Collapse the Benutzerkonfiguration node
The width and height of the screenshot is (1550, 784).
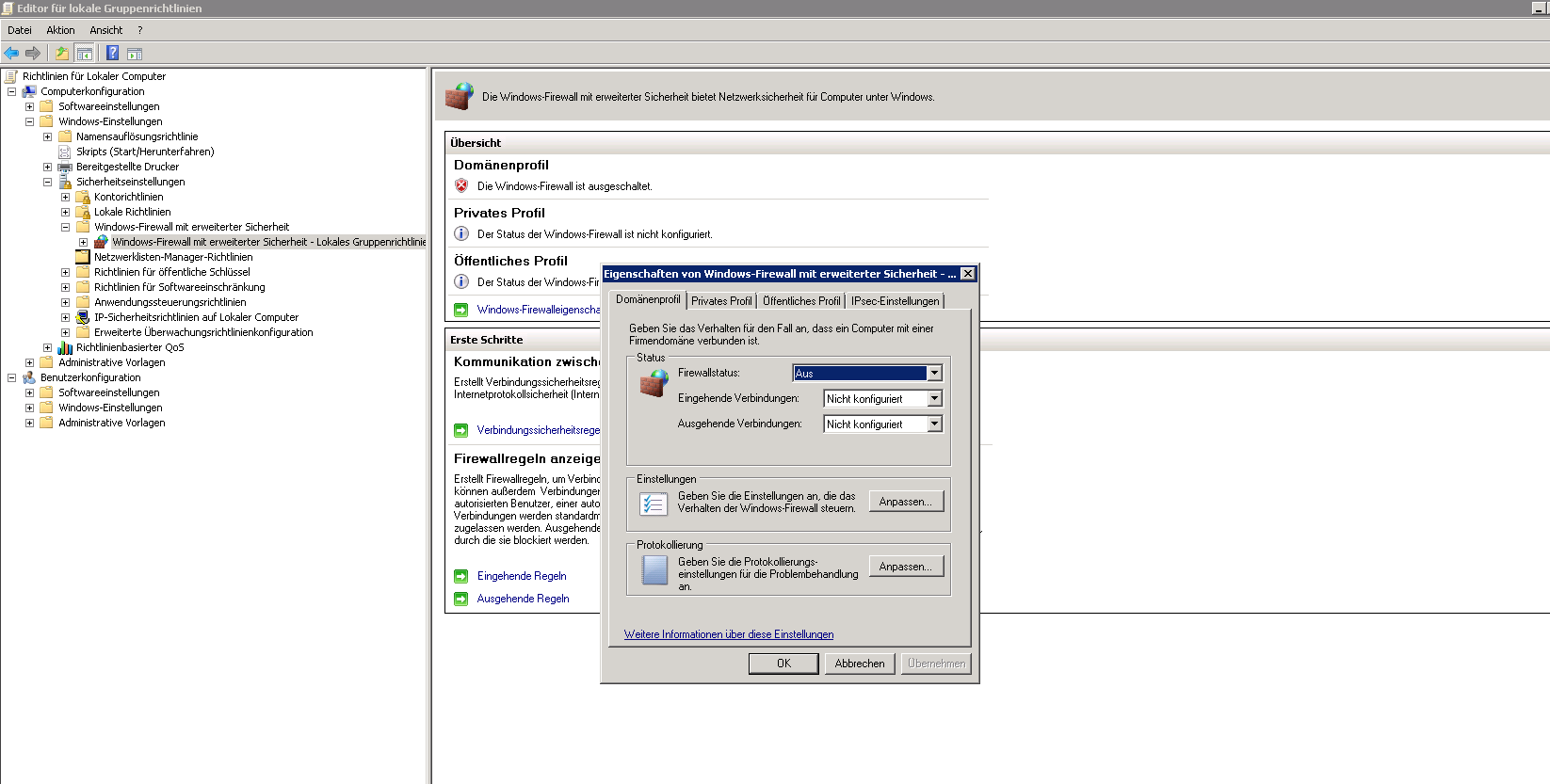[11, 377]
